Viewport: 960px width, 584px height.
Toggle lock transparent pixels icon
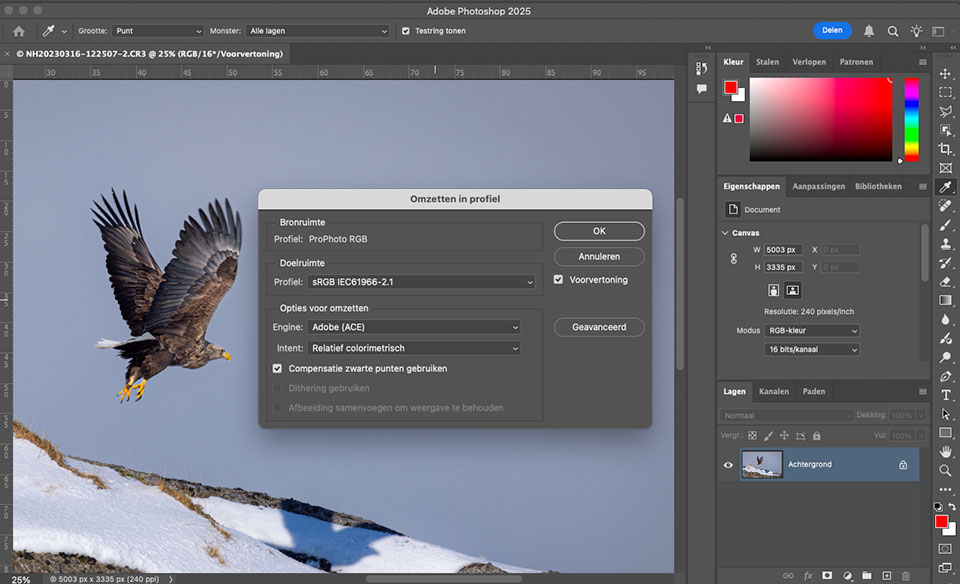tap(752, 436)
